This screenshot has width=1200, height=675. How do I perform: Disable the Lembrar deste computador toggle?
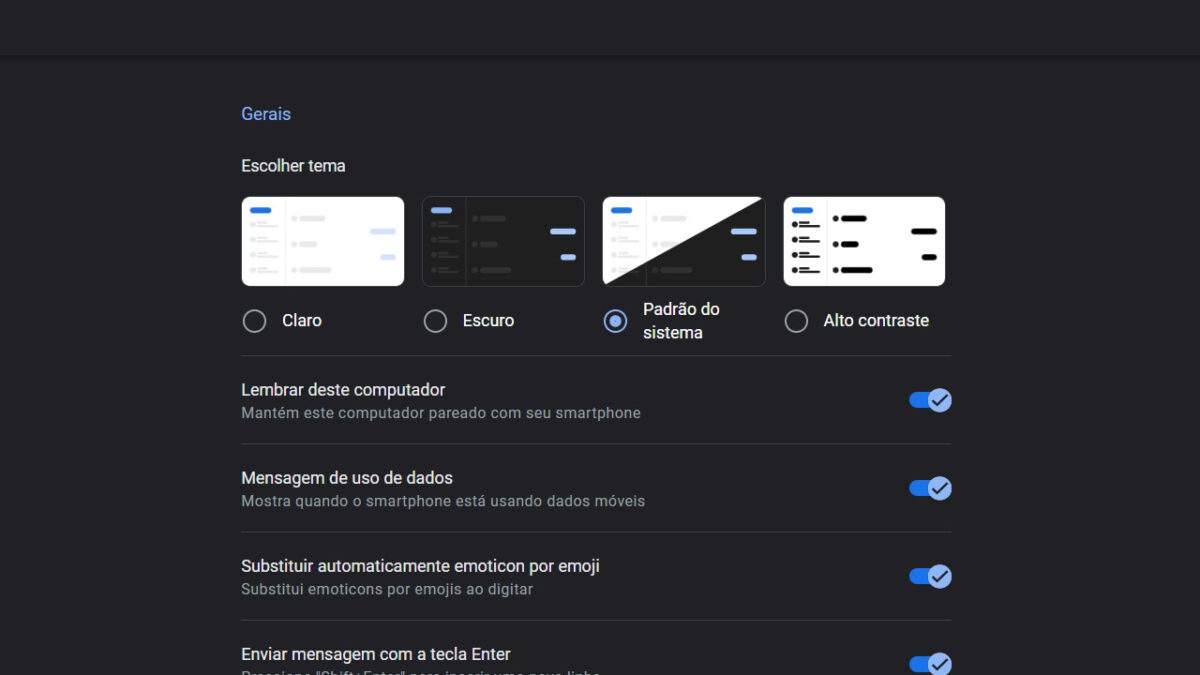(x=929, y=400)
